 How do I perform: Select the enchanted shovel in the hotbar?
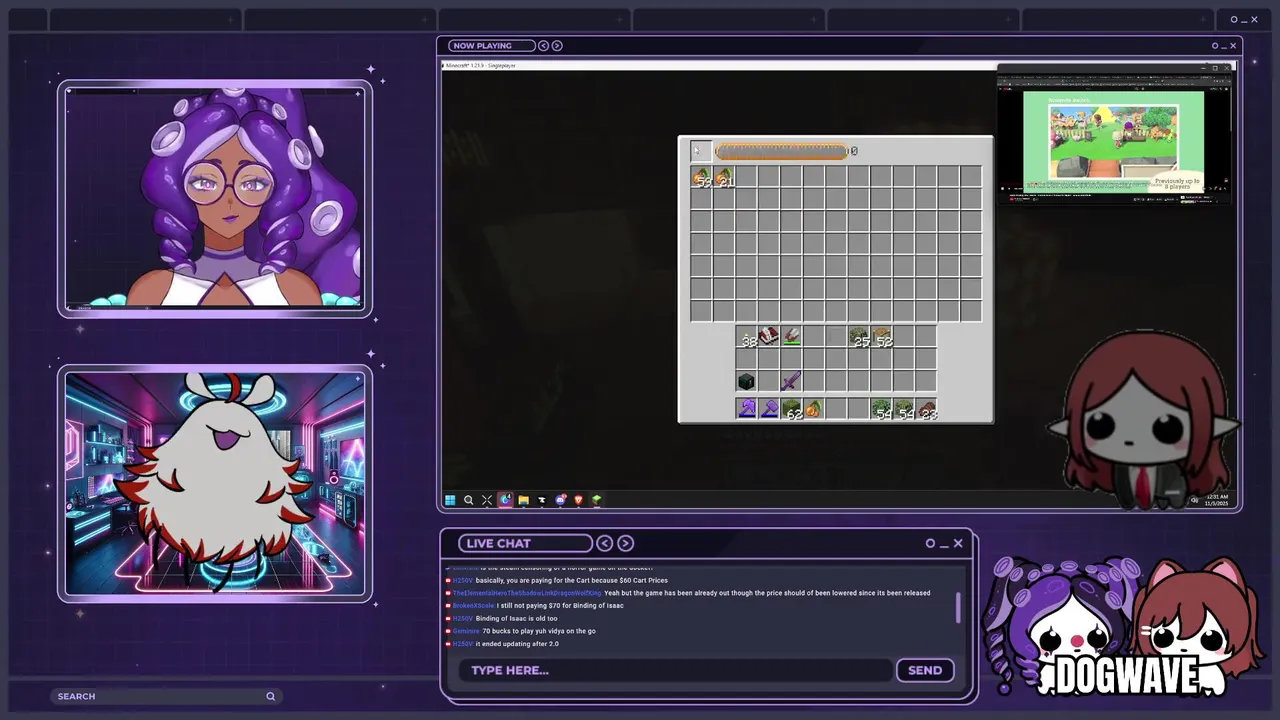(769, 409)
